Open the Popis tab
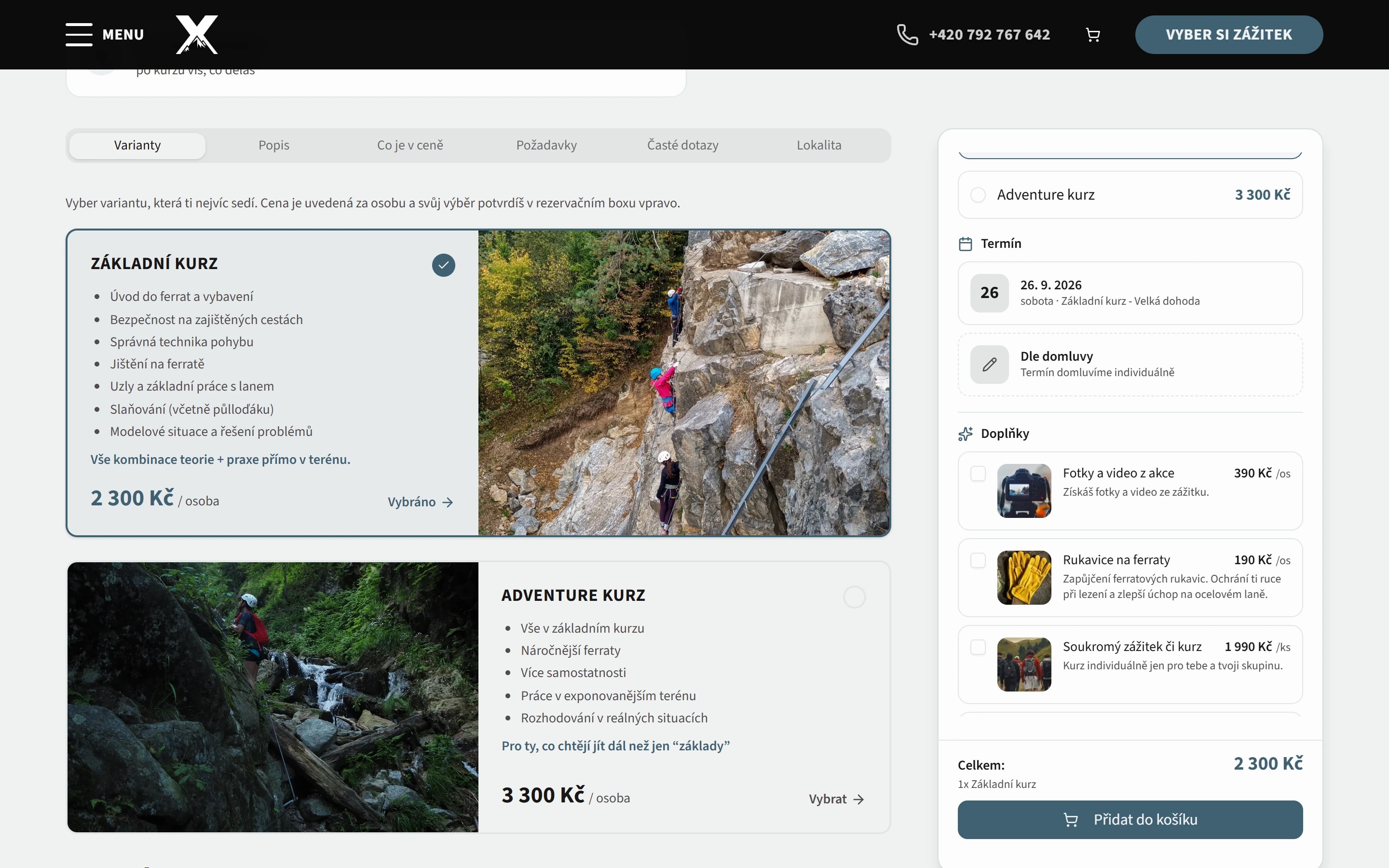 click(x=274, y=145)
